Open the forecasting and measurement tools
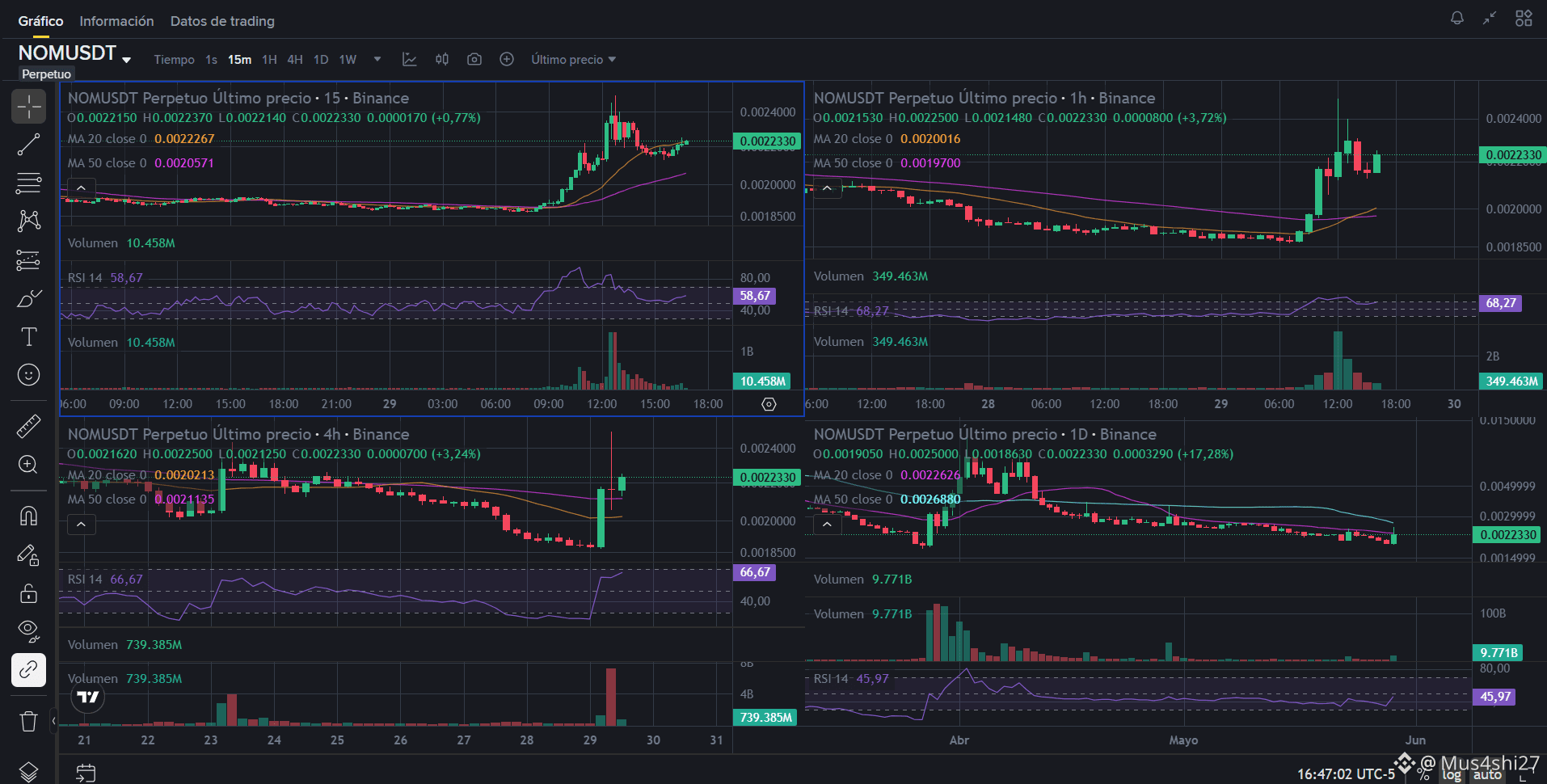The width and height of the screenshot is (1547, 784). click(x=29, y=259)
